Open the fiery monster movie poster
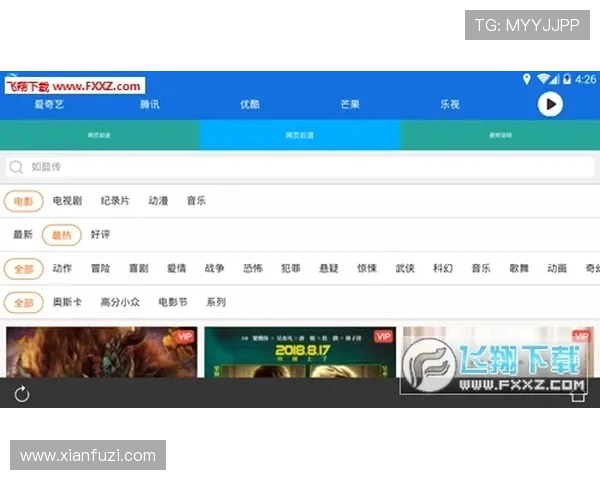Screen dimensions: 600x480 (x=102, y=352)
